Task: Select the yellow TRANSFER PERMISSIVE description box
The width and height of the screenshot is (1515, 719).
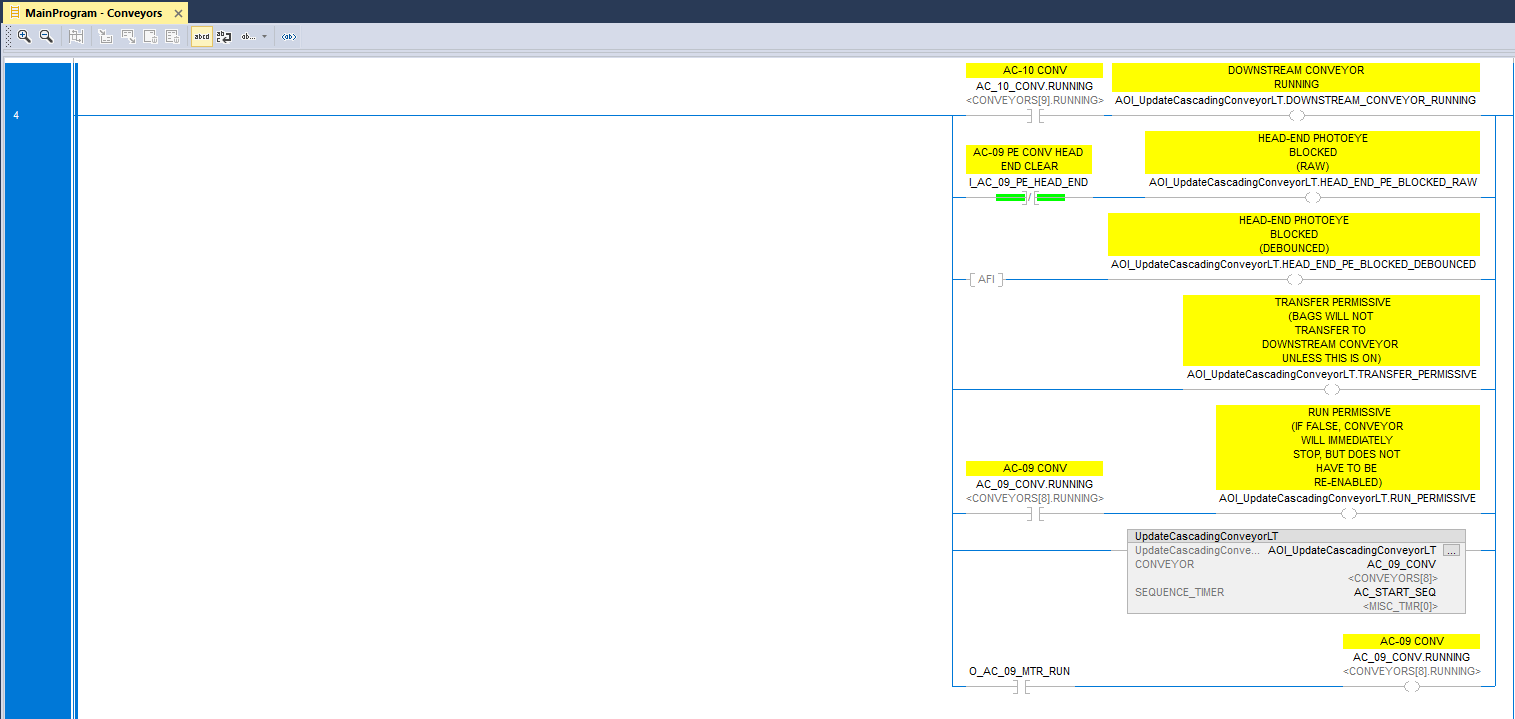Action: pos(1331,330)
